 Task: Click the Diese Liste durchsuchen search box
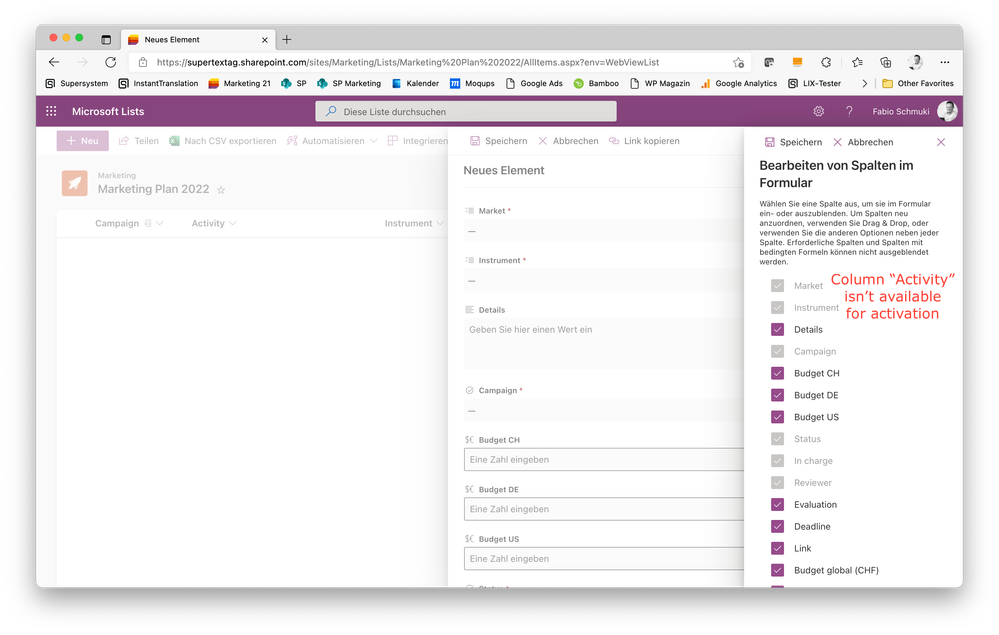pyautogui.click(x=466, y=111)
